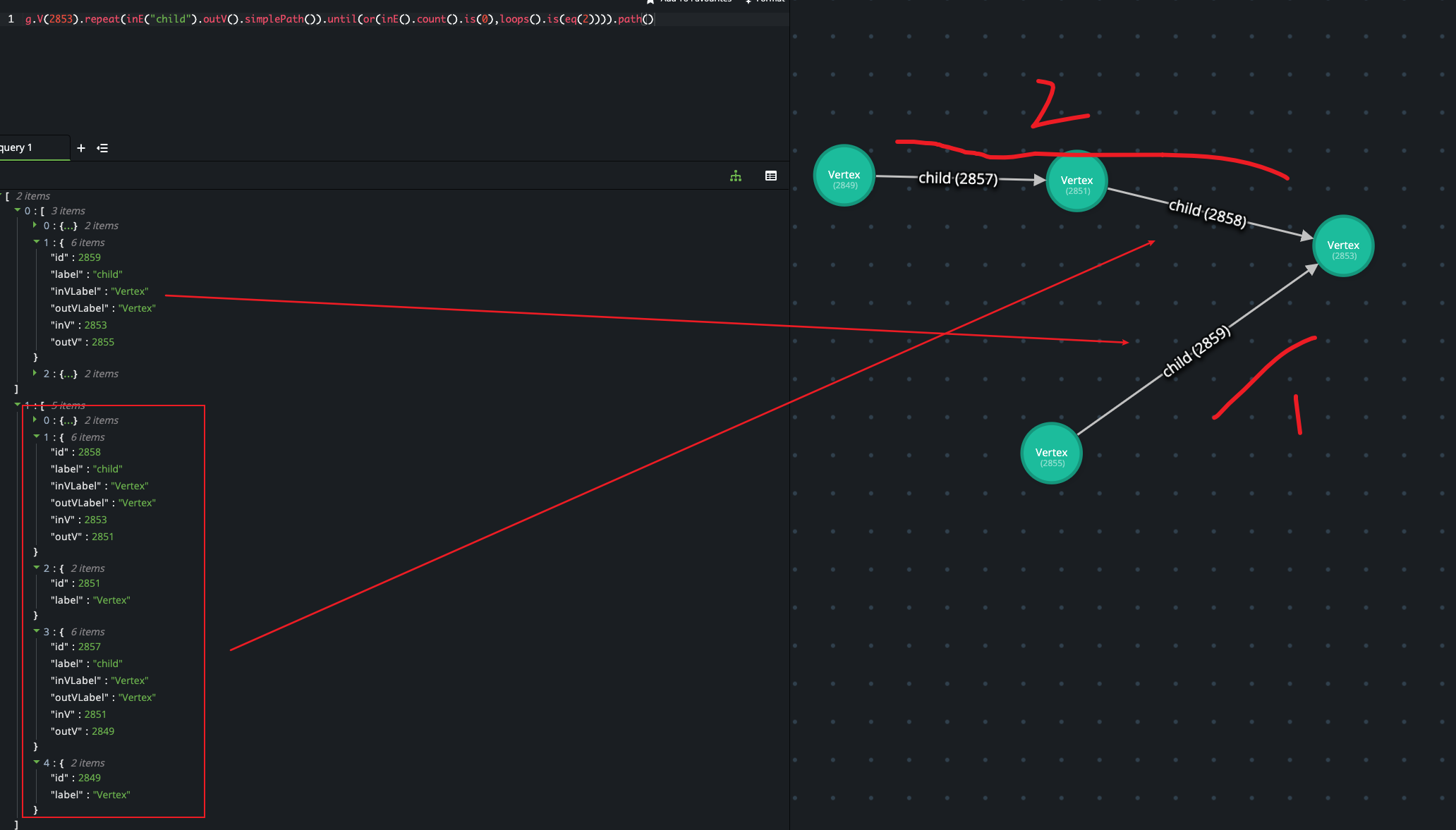This screenshot has width=1456, height=830.
Task: Switch results to table view
Action: point(771,176)
